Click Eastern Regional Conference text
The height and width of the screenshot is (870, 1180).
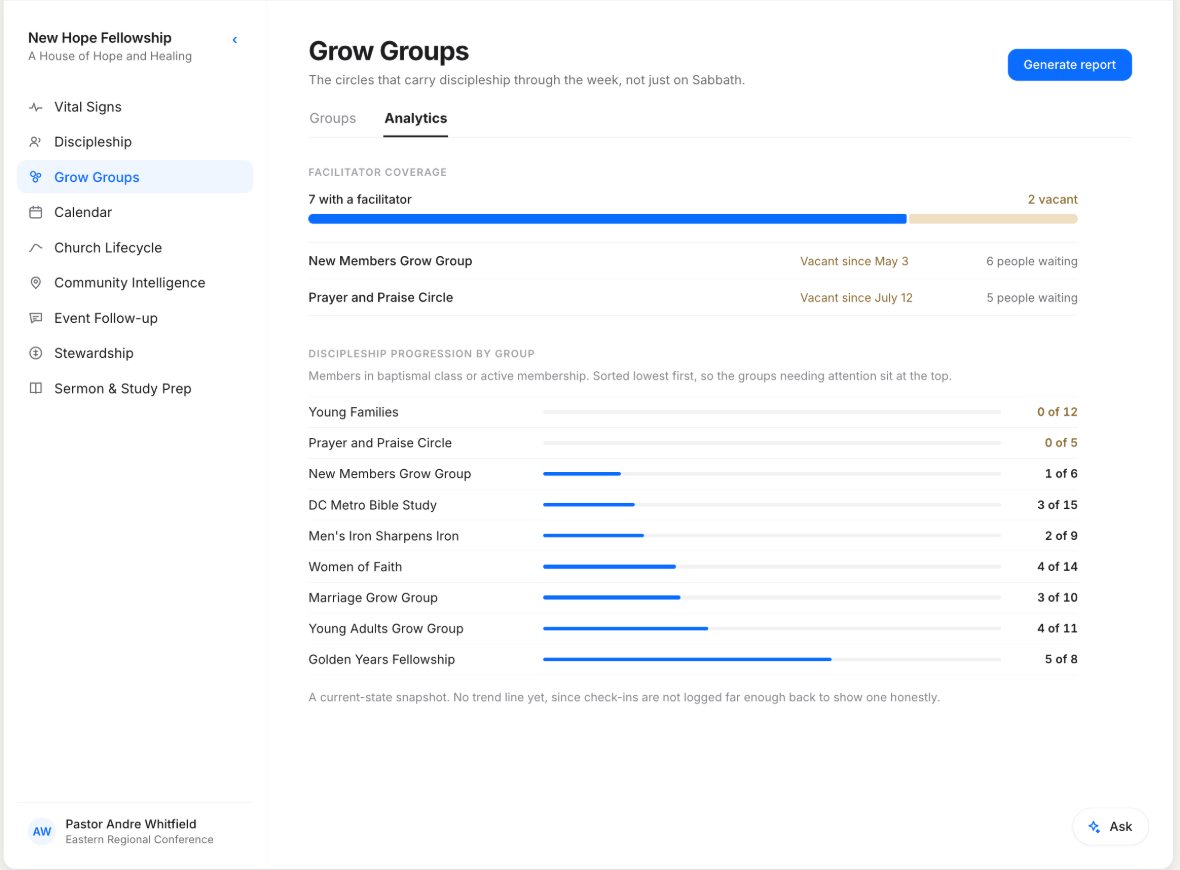click(x=139, y=840)
